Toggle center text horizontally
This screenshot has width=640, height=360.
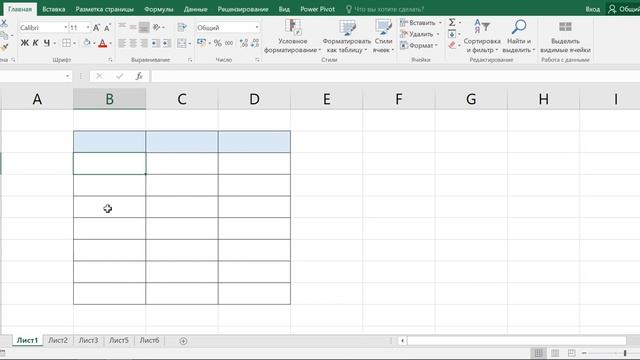133,43
